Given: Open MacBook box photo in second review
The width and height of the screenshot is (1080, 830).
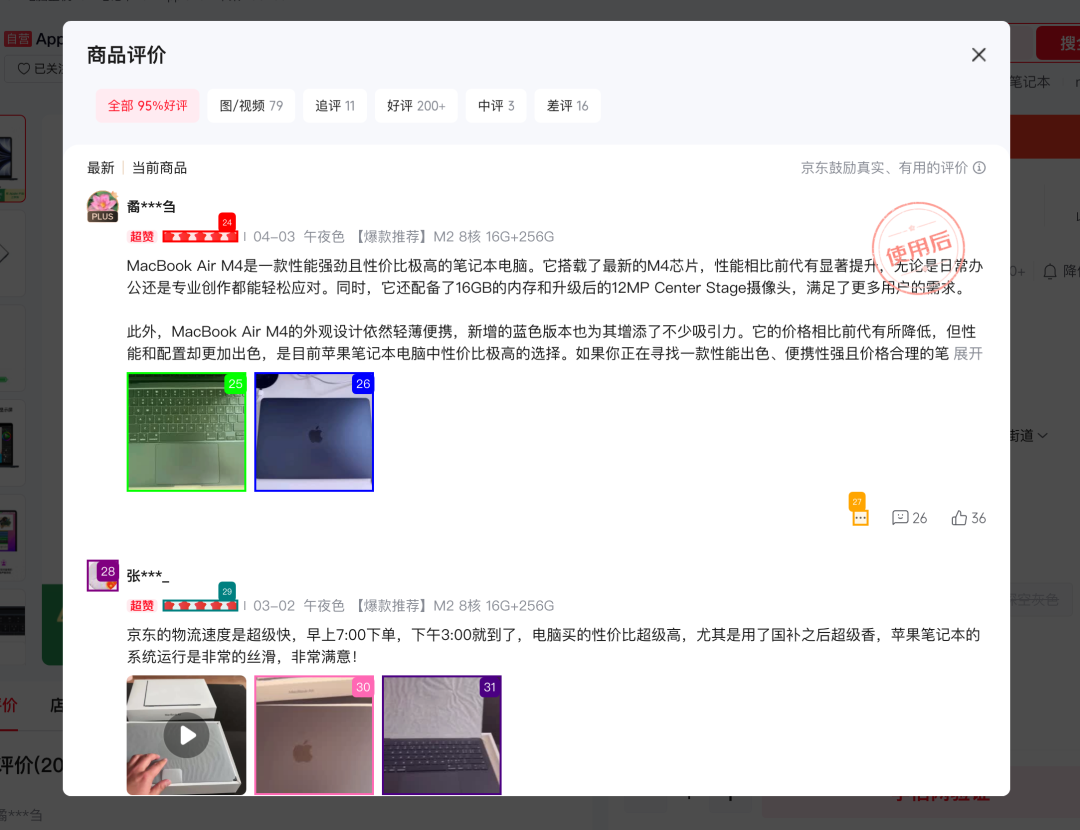Looking at the screenshot, I should [x=314, y=735].
